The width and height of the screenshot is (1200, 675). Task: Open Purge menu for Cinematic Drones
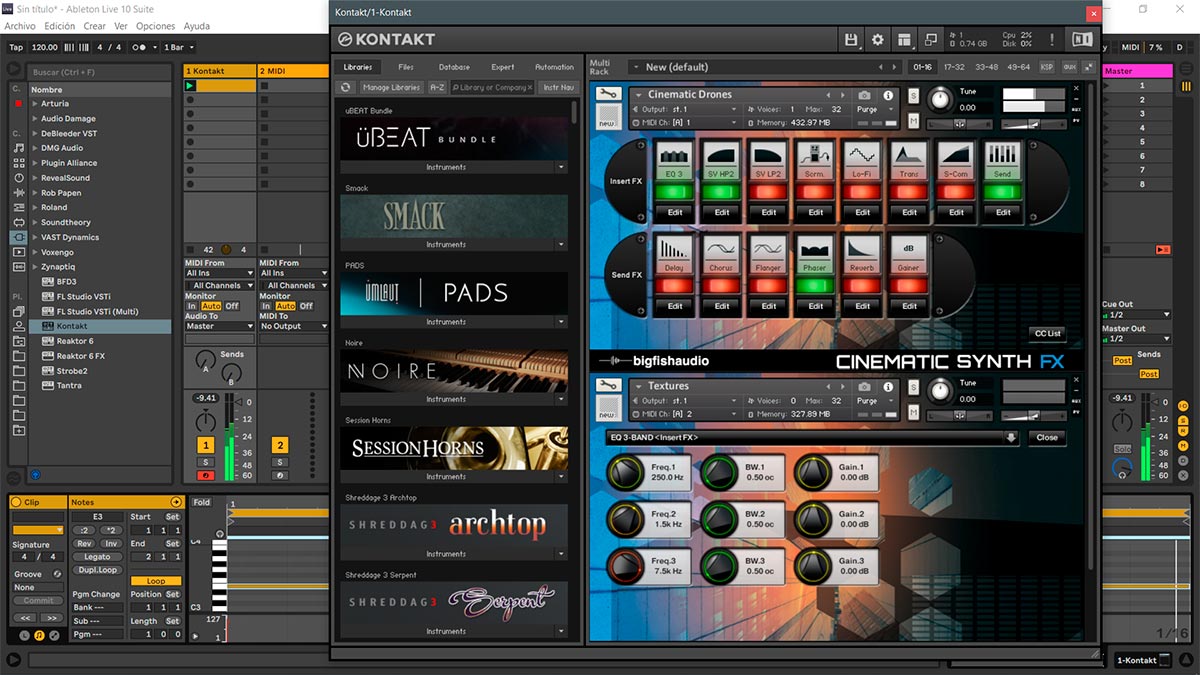873,109
